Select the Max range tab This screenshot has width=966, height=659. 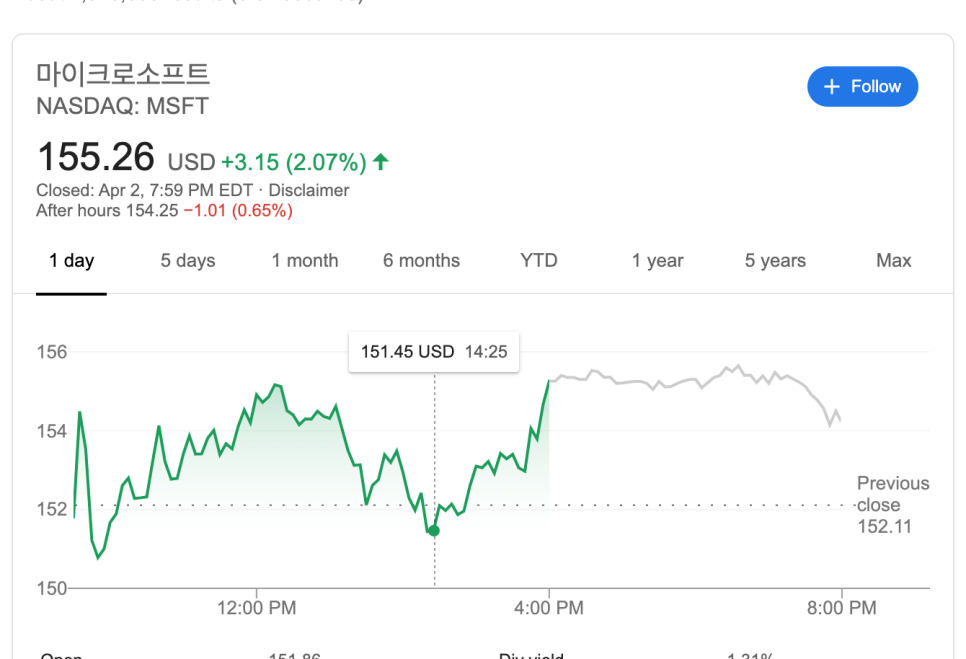coord(893,261)
